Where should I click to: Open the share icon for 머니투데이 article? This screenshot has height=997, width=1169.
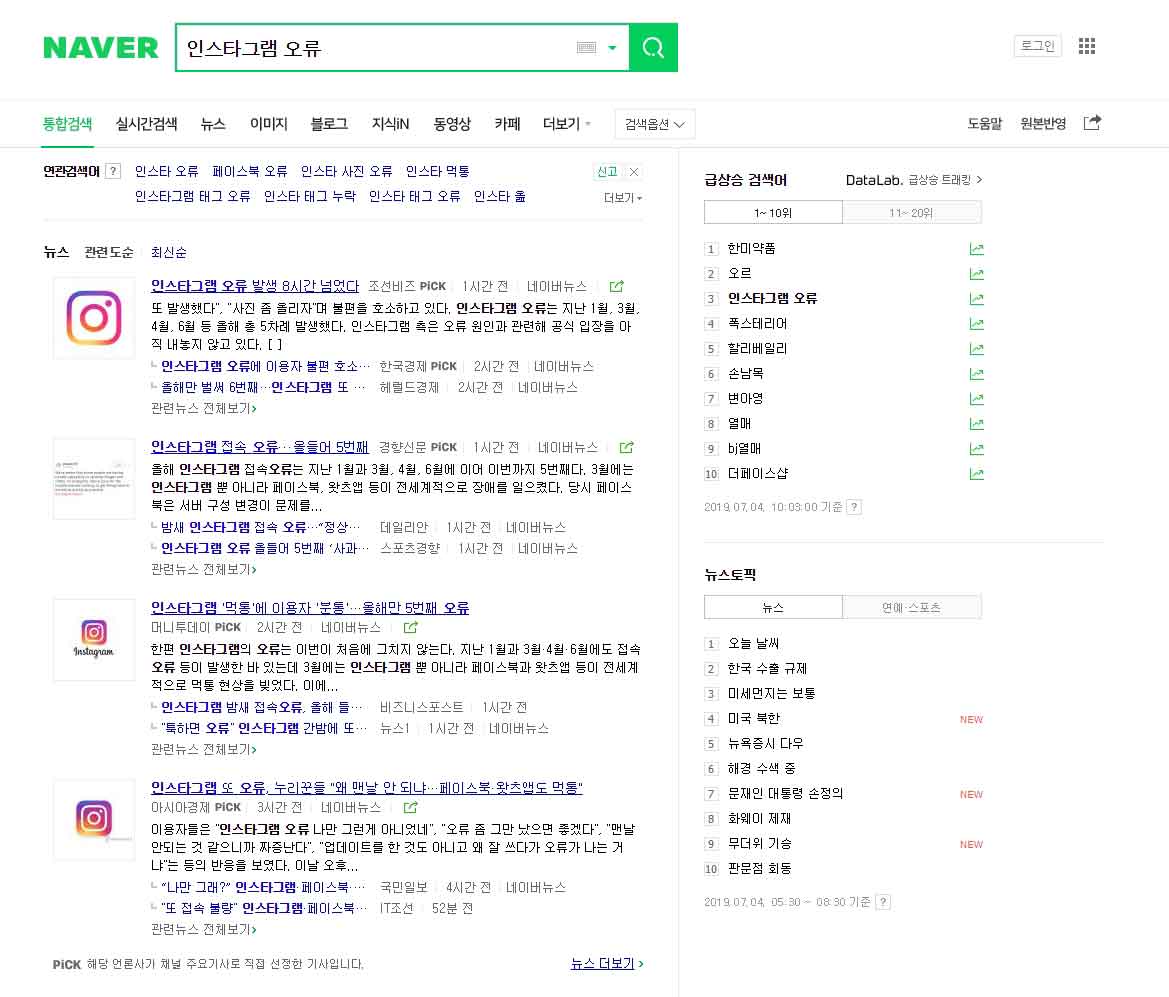point(410,627)
